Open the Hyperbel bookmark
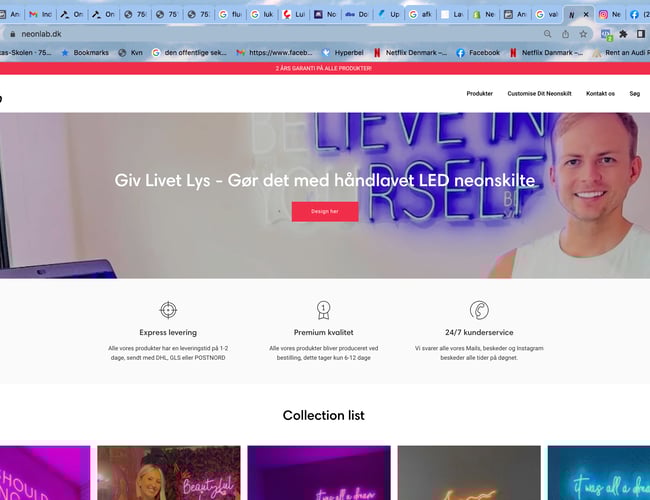This screenshot has width=650, height=500. (342, 53)
